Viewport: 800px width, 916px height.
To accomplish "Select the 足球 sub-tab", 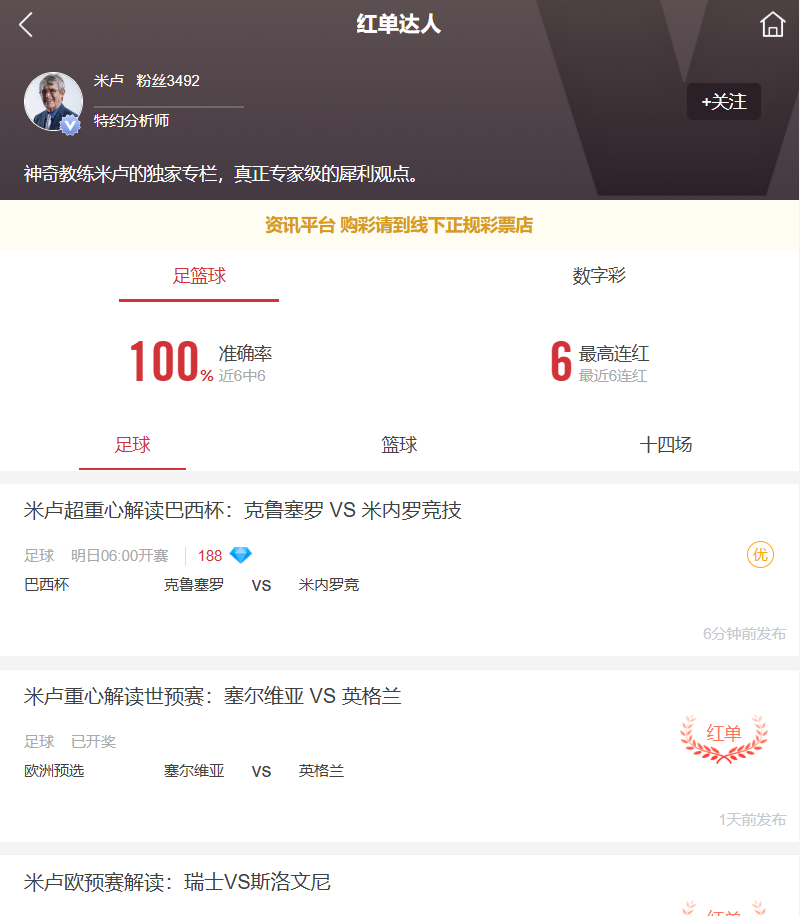I will 133,445.
